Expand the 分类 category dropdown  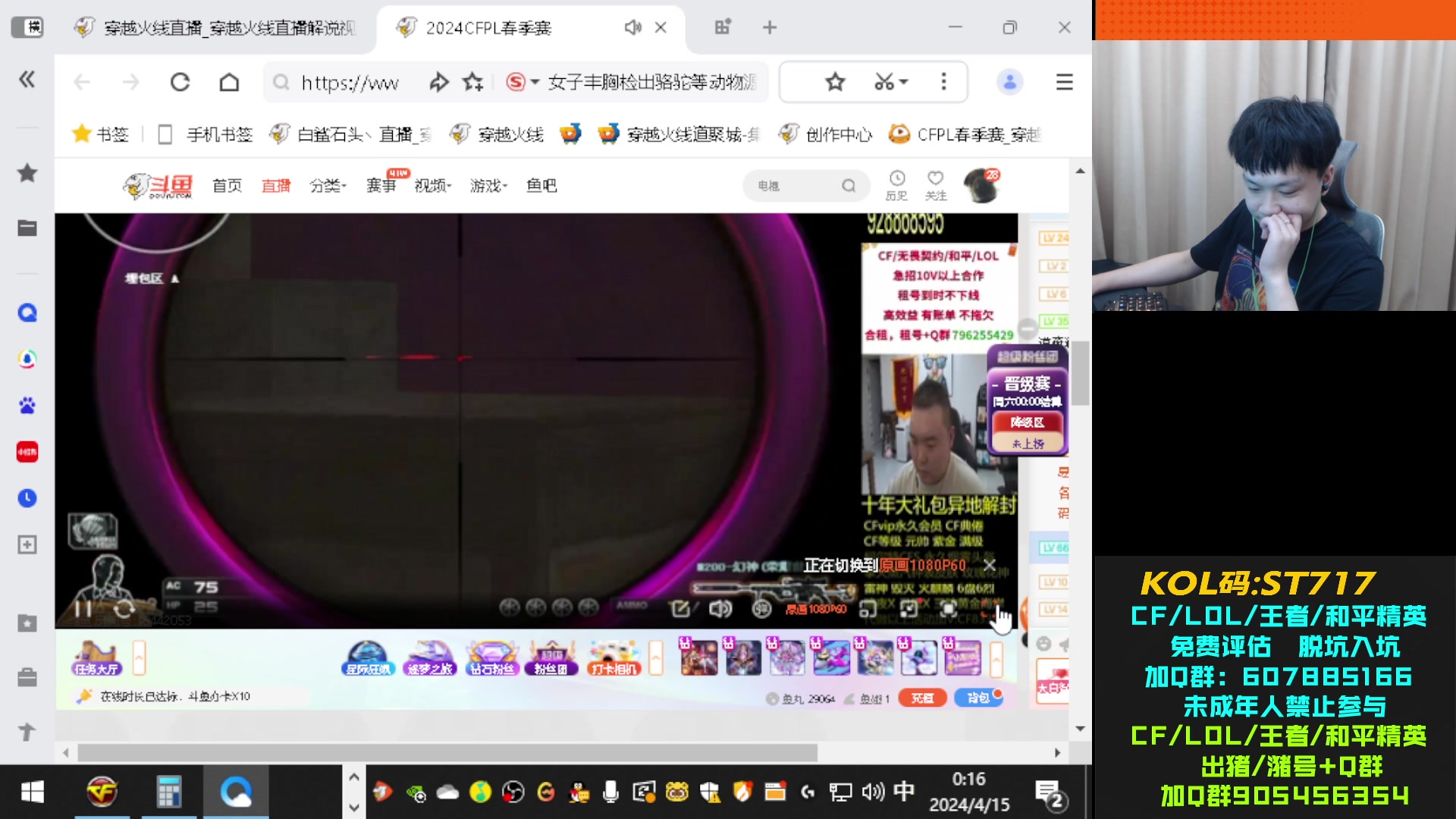[x=328, y=186]
